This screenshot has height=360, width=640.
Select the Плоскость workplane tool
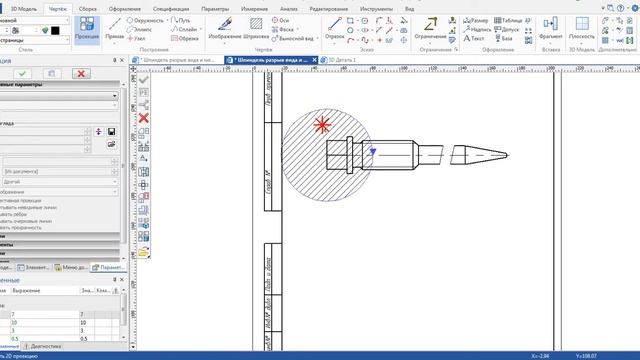582,29
